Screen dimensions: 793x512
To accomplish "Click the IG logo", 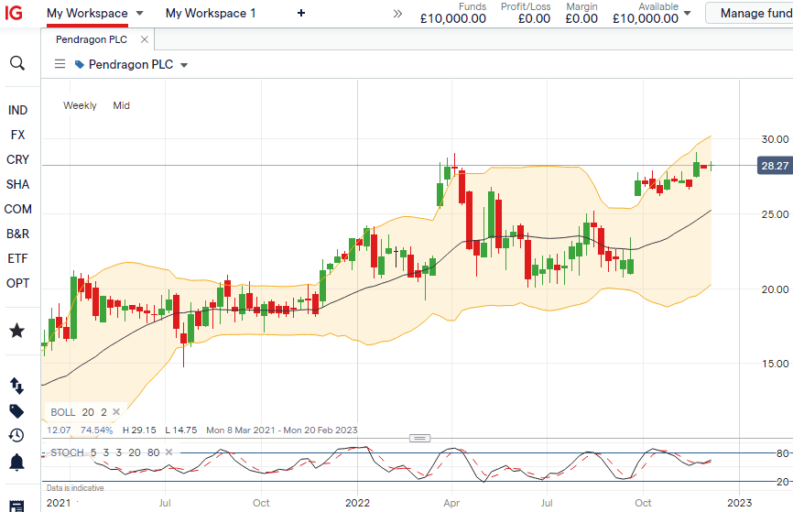I will pos(14,12).
